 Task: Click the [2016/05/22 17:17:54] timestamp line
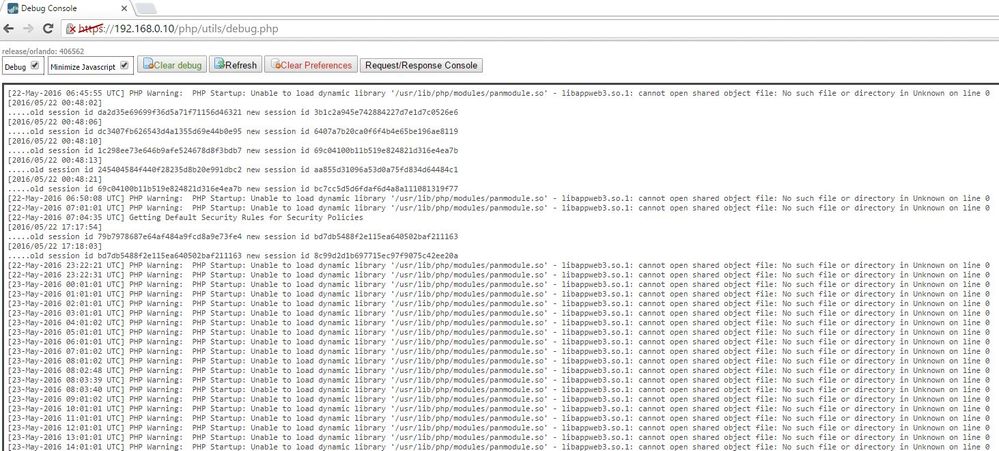coord(54,227)
